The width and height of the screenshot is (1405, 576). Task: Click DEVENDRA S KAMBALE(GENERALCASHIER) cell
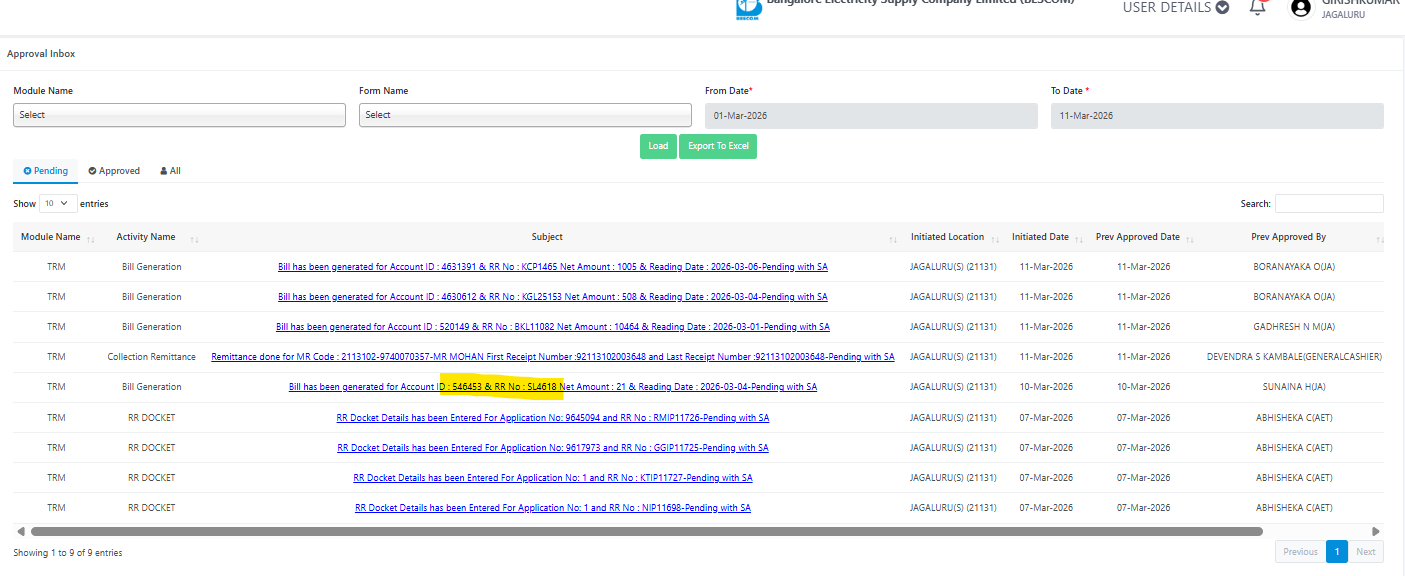1294,357
